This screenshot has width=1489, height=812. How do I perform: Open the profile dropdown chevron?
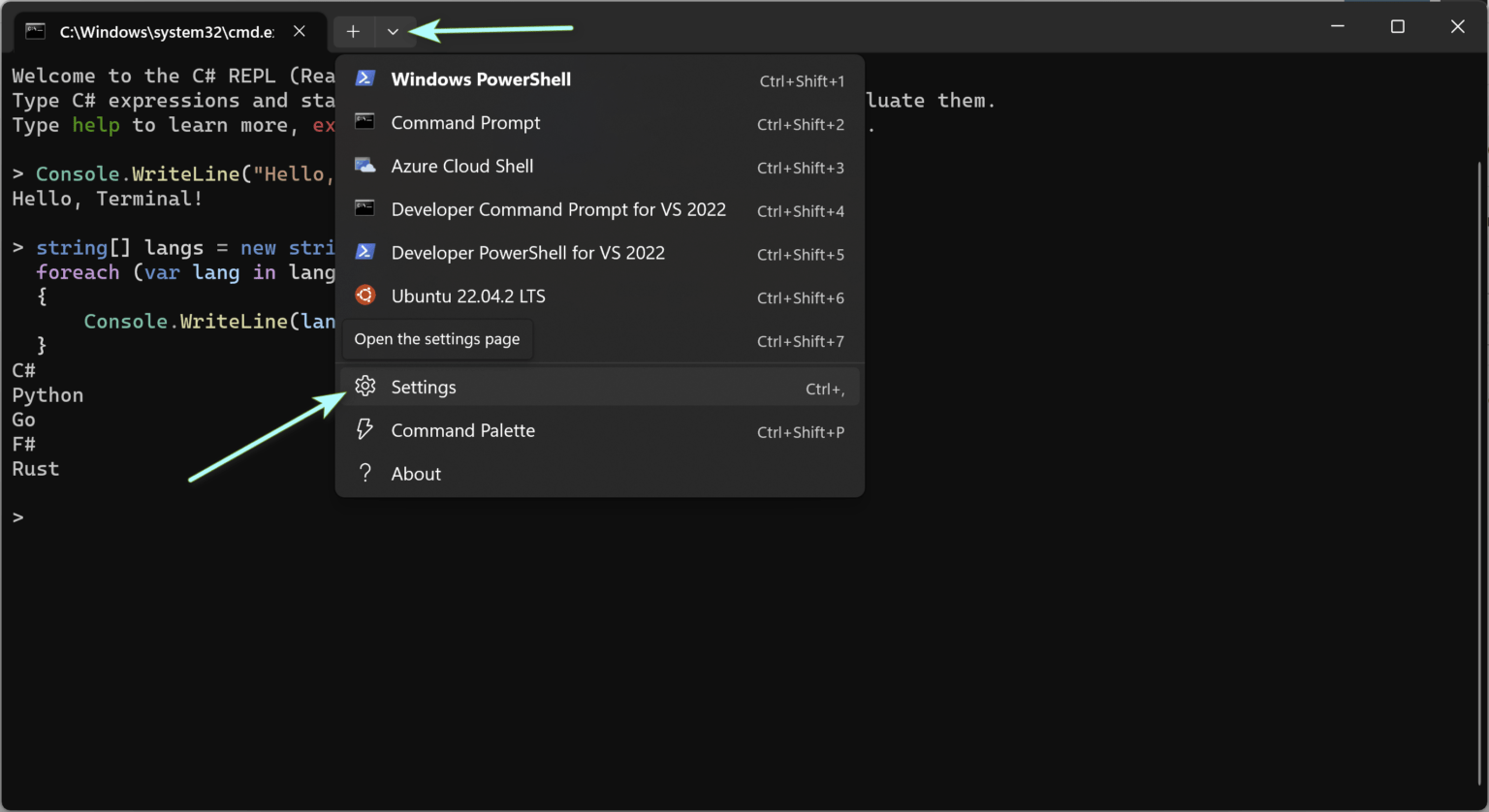[x=394, y=31]
